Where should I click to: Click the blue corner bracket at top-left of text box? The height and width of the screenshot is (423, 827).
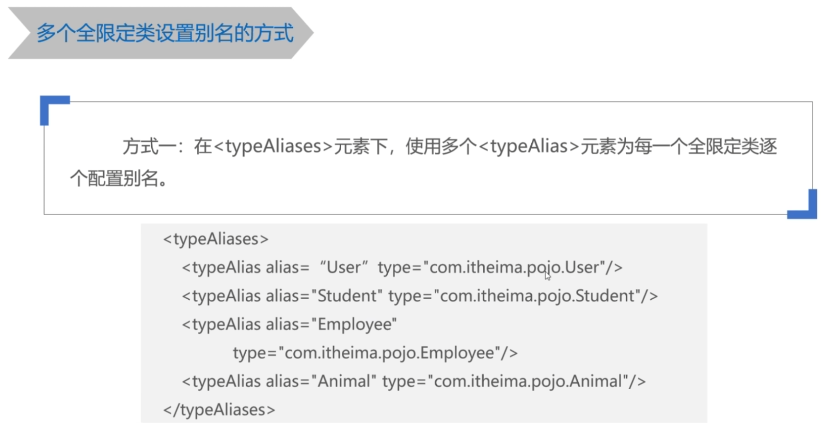(52, 107)
